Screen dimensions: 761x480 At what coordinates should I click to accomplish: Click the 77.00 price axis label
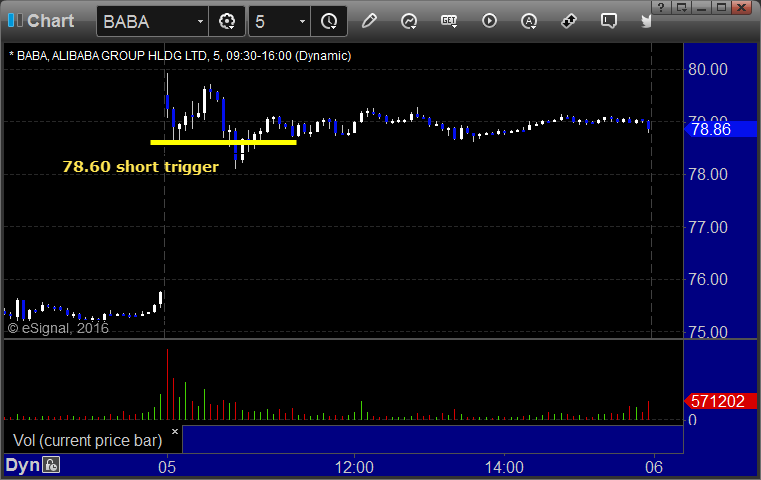[708, 227]
